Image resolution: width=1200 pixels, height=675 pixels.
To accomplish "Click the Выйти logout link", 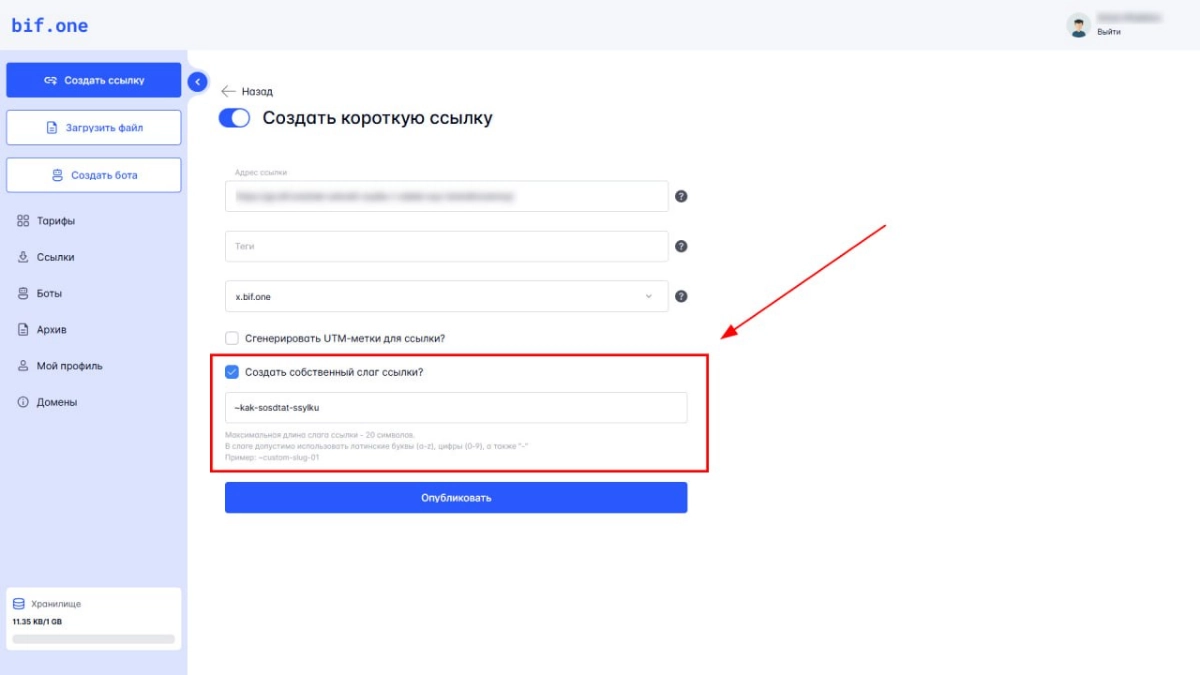I will [1108, 32].
